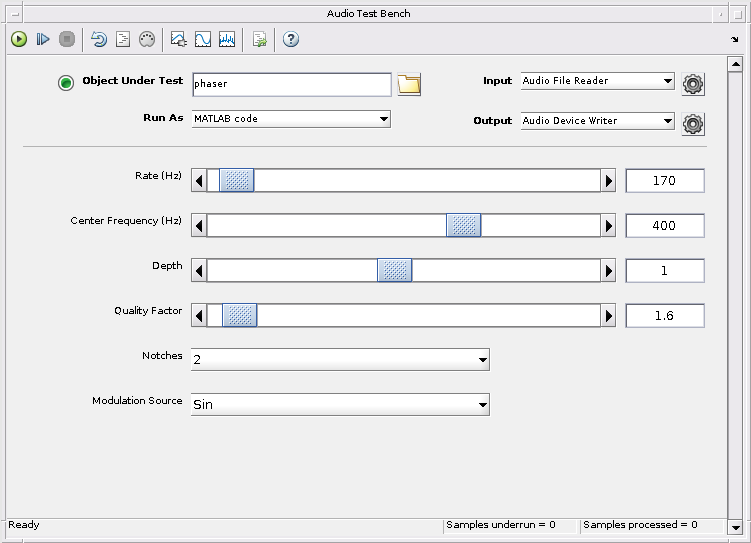Viewport: 751px width, 543px height.
Task: Click the Rate value field showing 170
Action: pos(665,181)
